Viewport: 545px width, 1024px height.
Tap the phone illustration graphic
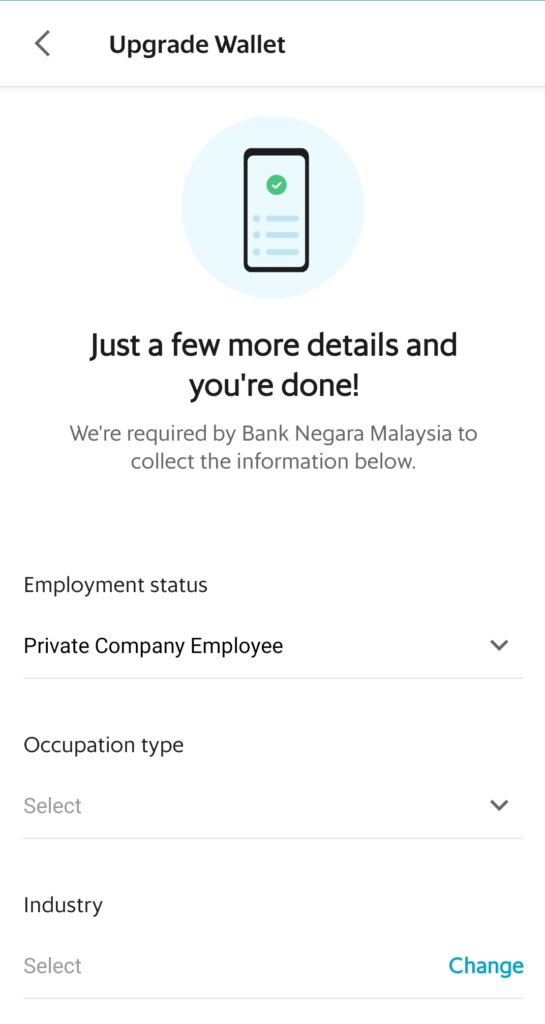pos(276,210)
